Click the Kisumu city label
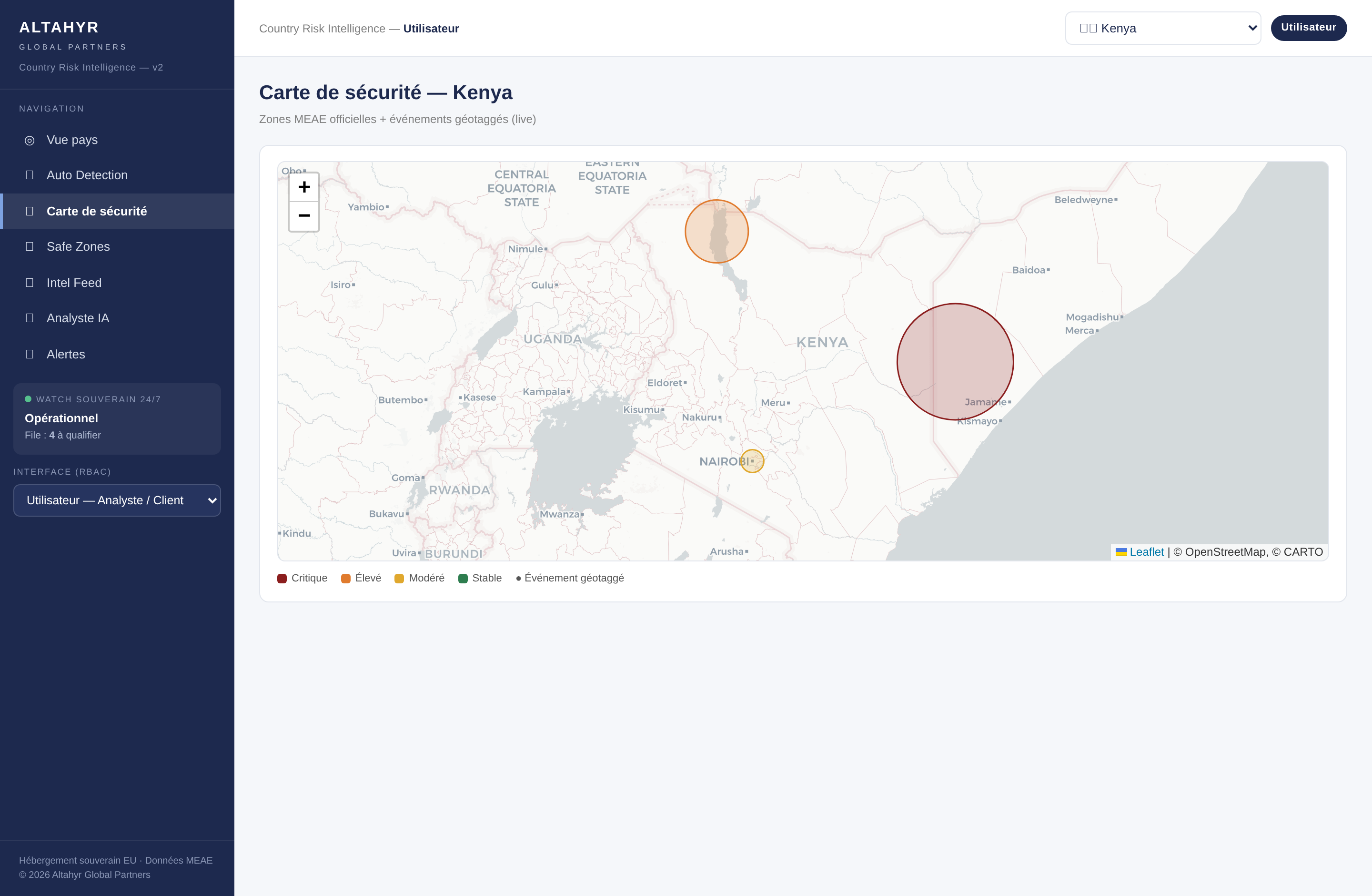 641,410
